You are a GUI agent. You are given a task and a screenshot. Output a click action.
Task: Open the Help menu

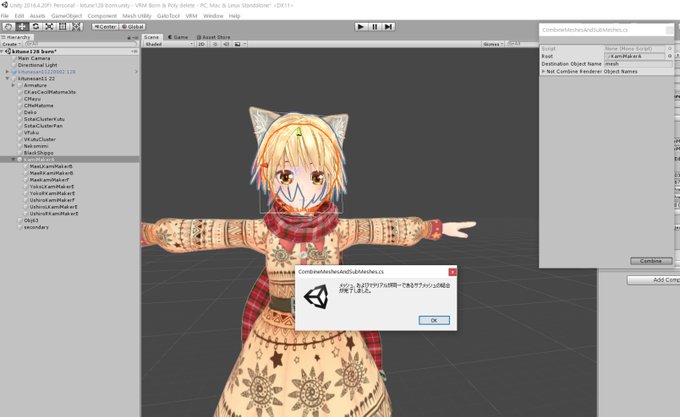point(234,16)
